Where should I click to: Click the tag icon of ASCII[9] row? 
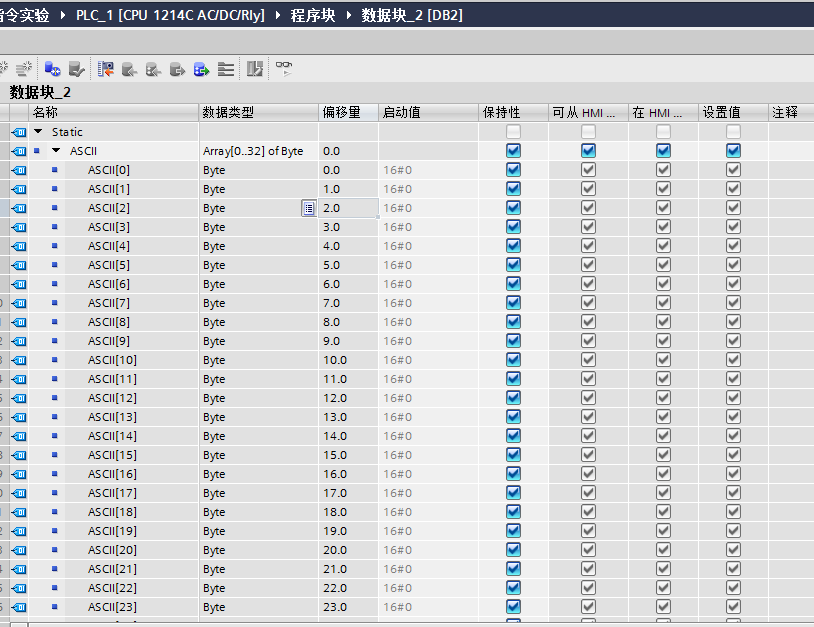point(19,341)
